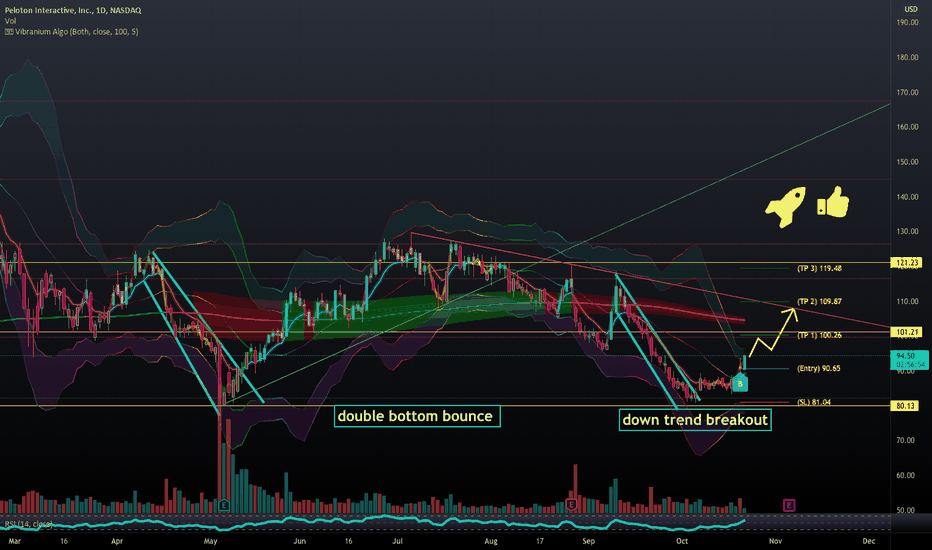Image resolution: width=932 pixels, height=550 pixels.
Task: Click the 190.00 price axis label
Action: point(907,23)
